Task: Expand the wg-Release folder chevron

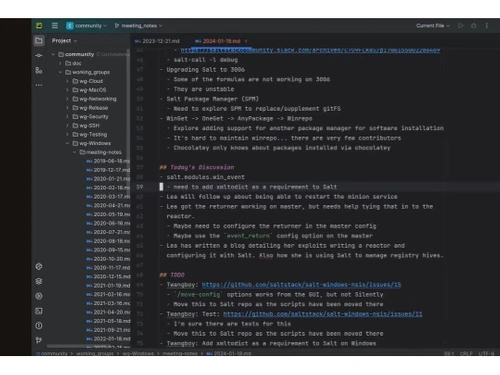Action: click(x=67, y=108)
